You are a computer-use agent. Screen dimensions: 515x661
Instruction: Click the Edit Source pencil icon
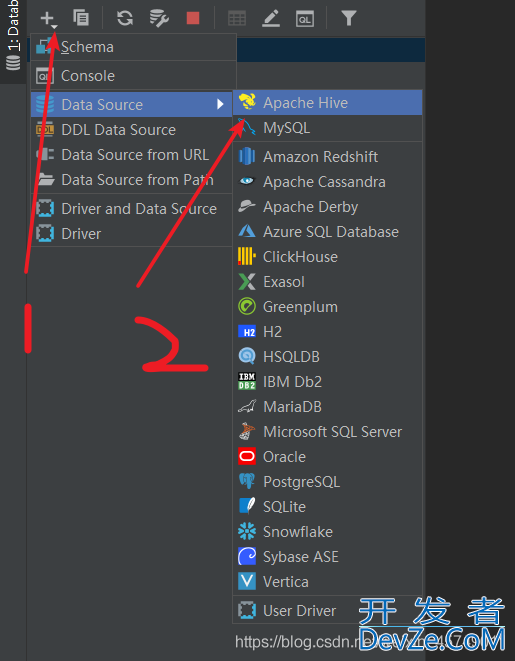pos(271,19)
